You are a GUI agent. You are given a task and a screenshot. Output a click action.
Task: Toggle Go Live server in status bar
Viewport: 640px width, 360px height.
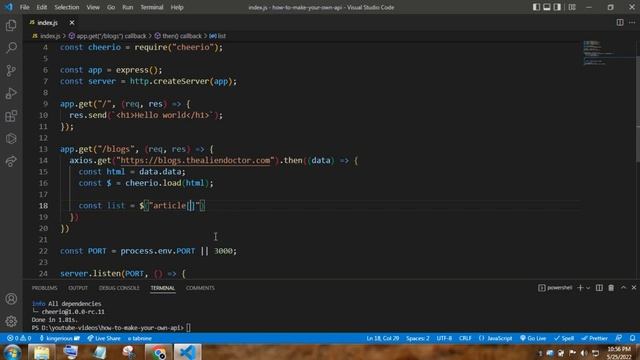[533, 338]
